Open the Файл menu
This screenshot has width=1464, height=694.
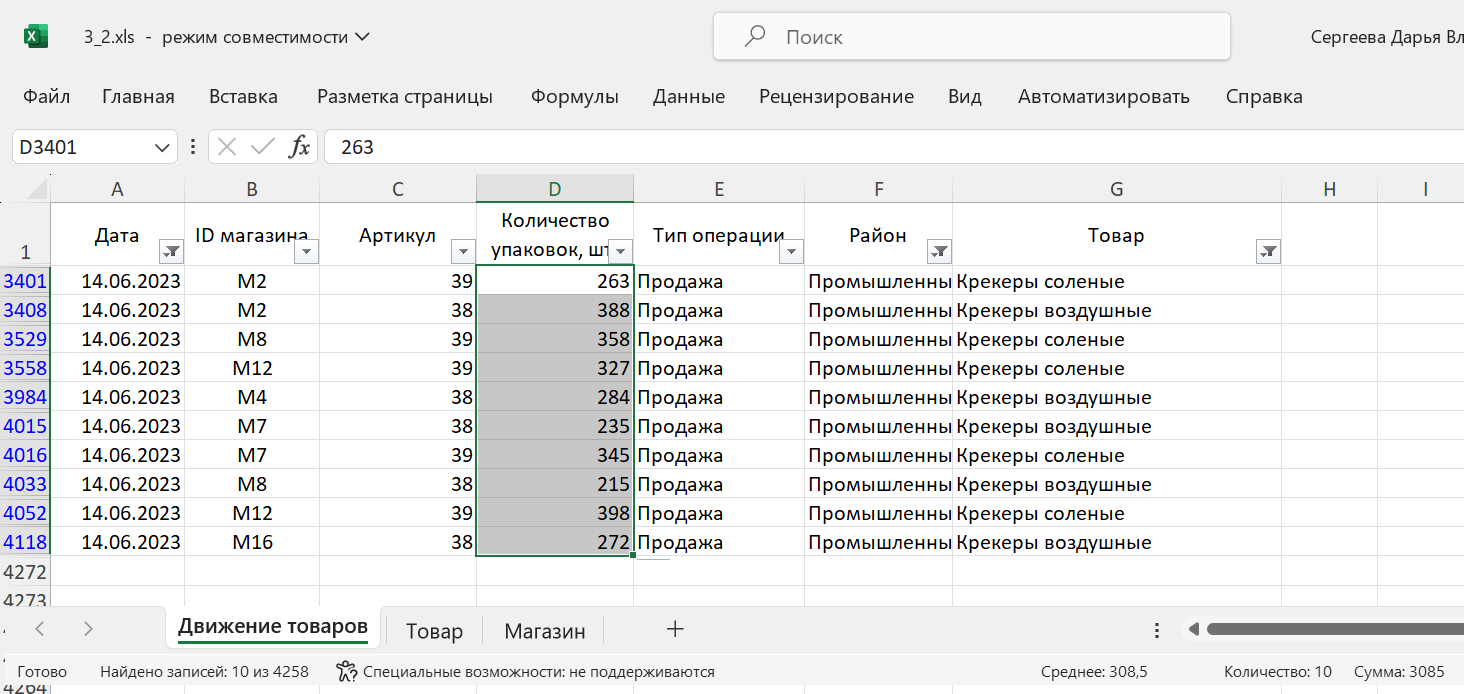click(x=46, y=97)
